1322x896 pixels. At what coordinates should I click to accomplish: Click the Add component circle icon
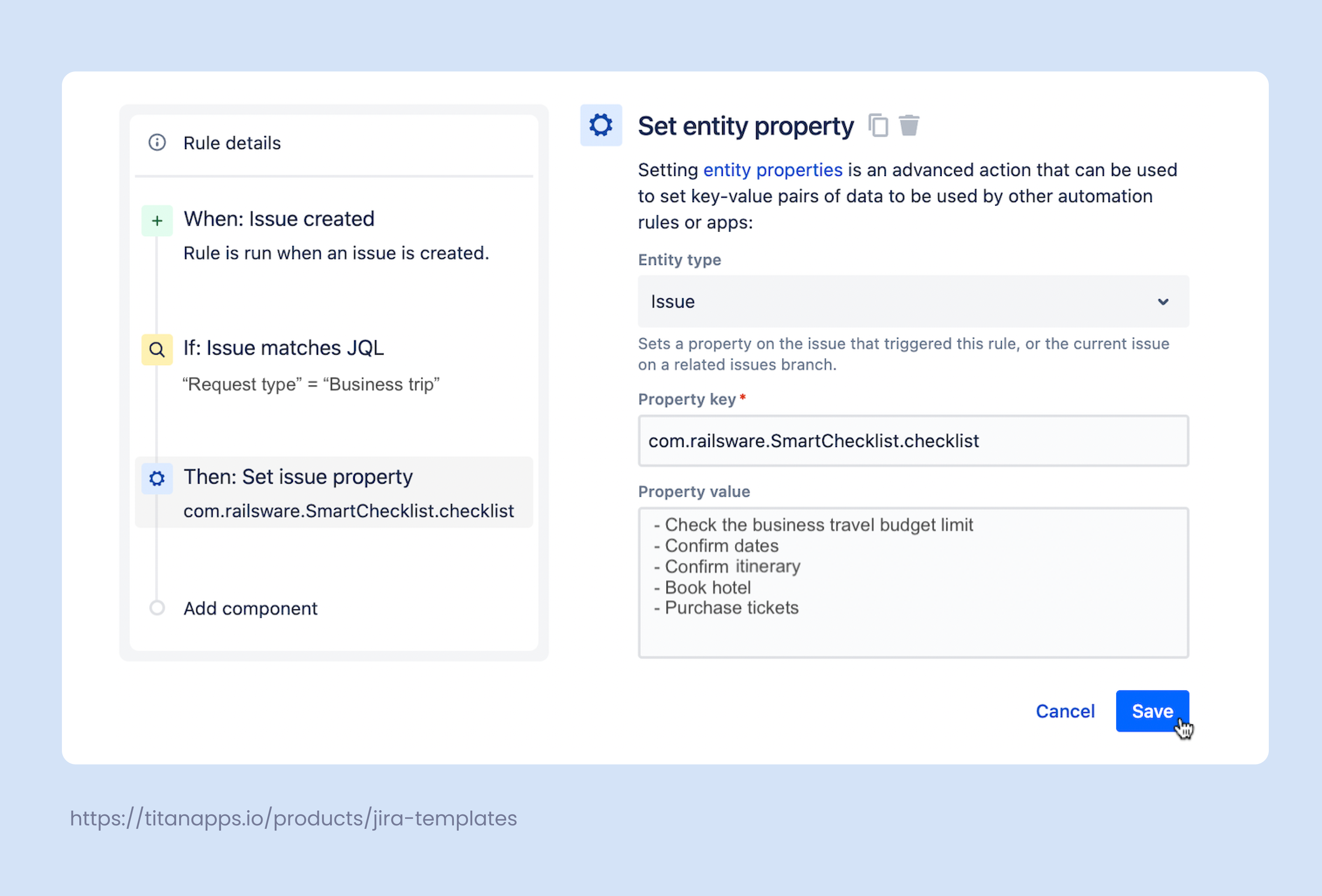coord(157,608)
